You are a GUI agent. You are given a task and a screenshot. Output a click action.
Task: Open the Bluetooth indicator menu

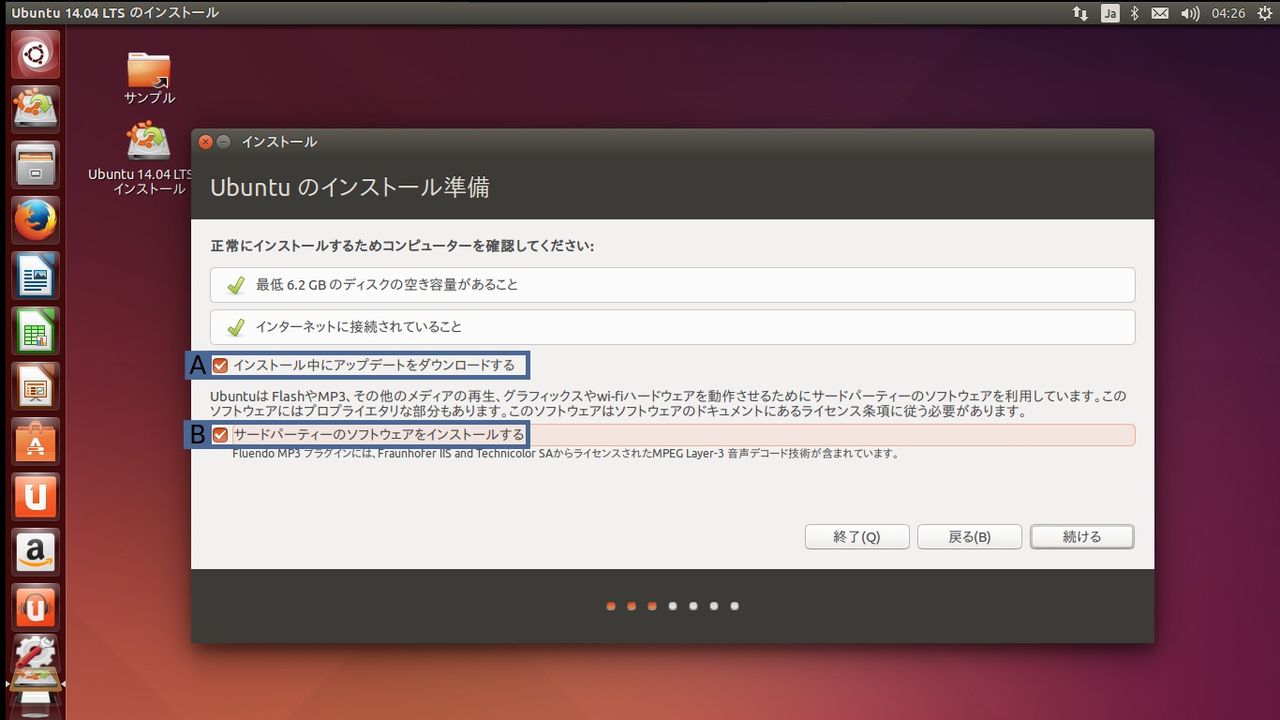1135,13
